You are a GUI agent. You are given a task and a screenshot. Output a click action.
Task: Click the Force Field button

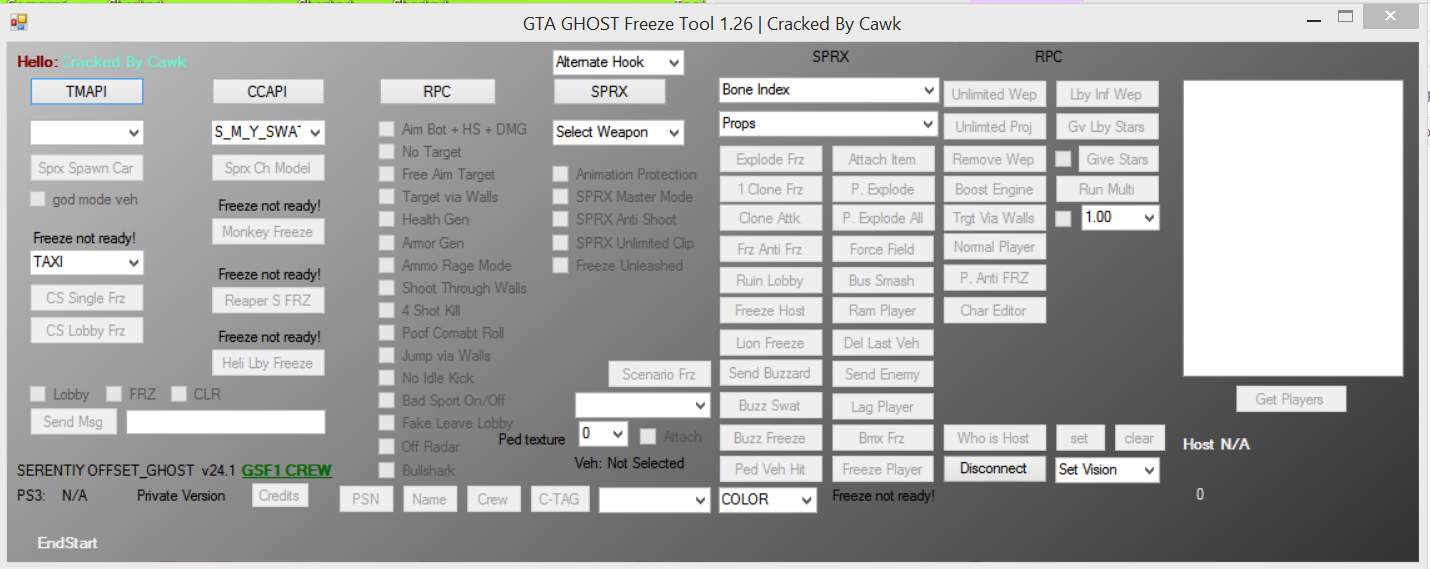(x=882, y=249)
